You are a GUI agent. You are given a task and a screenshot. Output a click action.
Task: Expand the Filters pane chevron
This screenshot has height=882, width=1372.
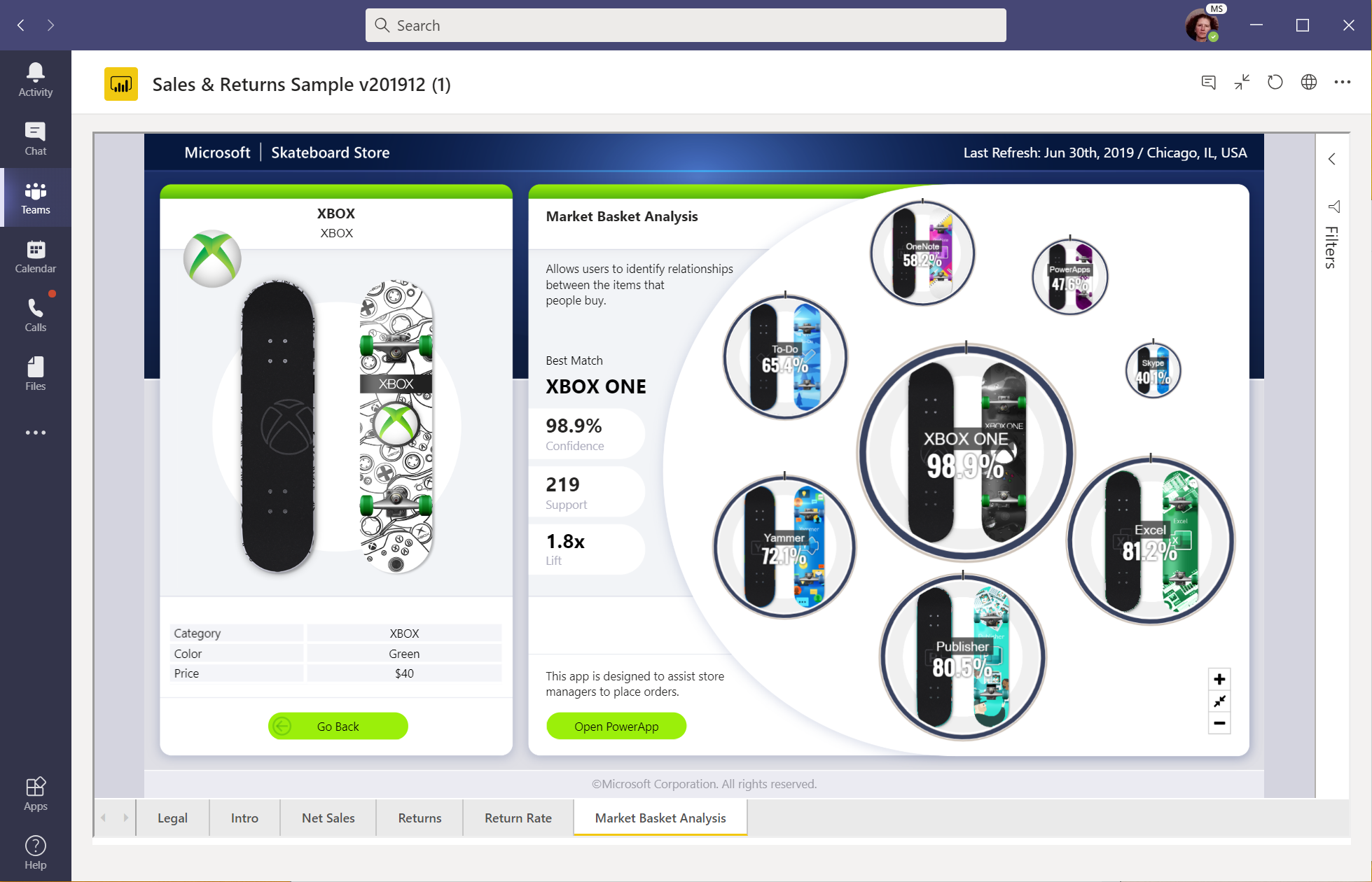(x=1332, y=159)
